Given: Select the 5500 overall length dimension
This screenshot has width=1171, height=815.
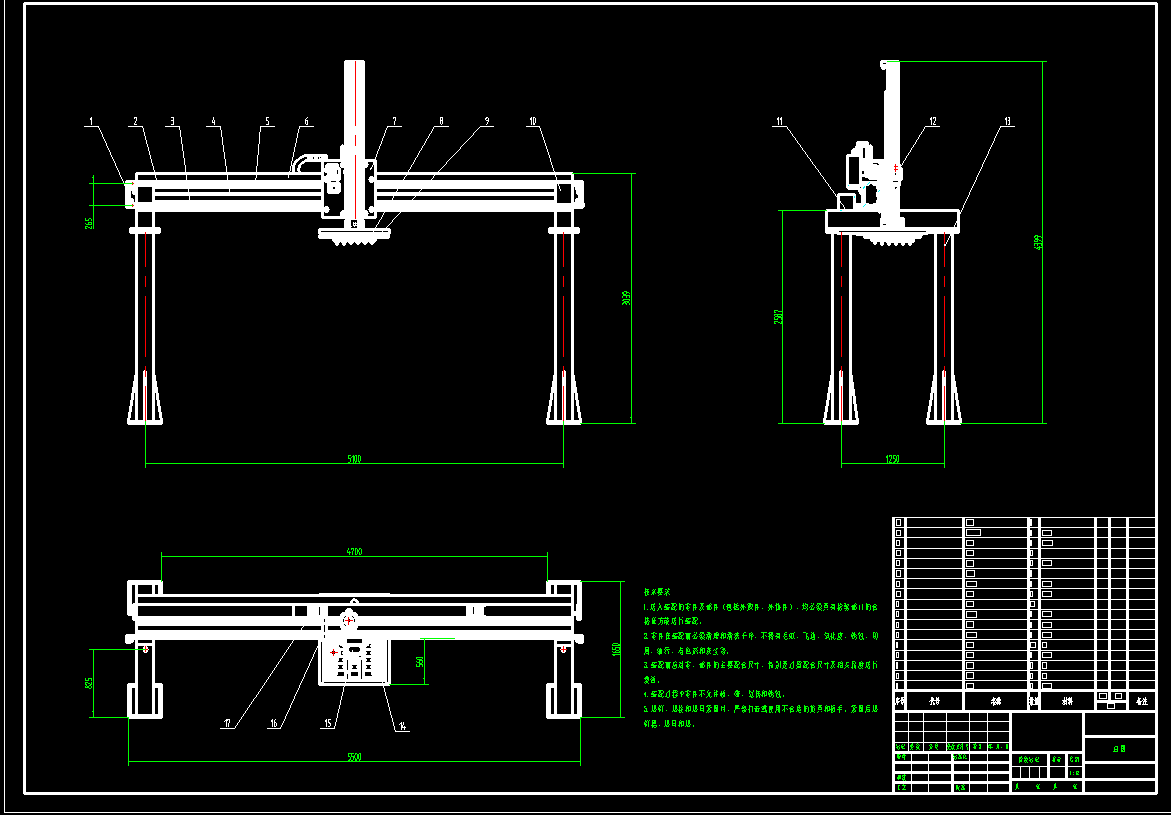Looking at the screenshot, I should (354, 757).
